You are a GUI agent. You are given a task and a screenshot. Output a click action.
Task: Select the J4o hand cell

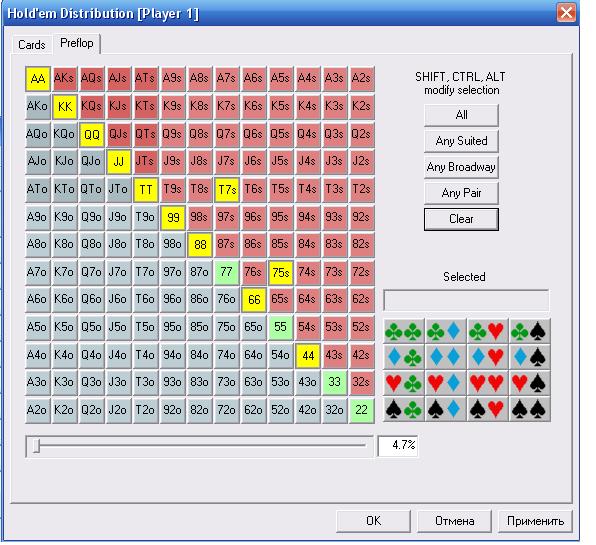[x=119, y=355]
